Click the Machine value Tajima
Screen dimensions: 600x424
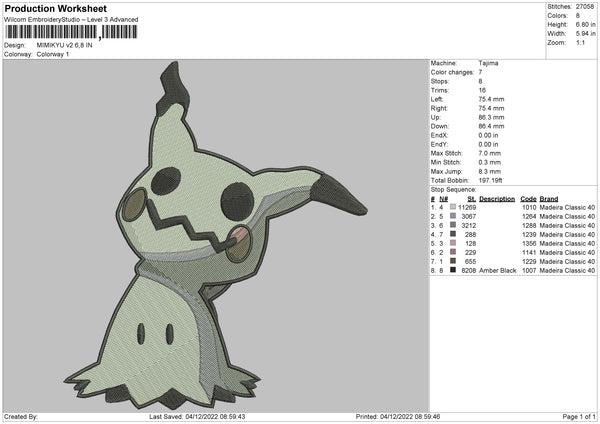coord(488,63)
